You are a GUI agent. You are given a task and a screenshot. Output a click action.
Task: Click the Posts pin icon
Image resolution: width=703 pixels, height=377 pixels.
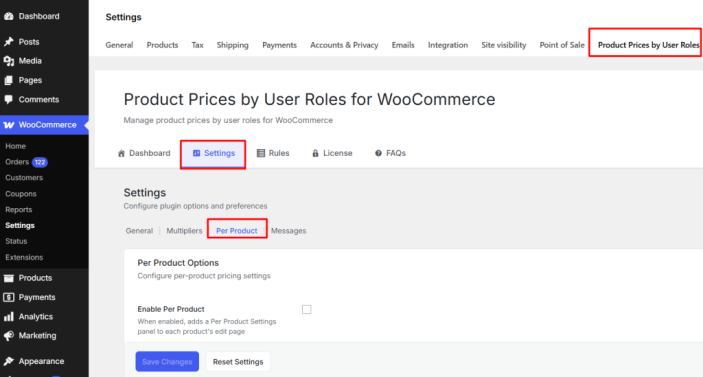(9, 42)
